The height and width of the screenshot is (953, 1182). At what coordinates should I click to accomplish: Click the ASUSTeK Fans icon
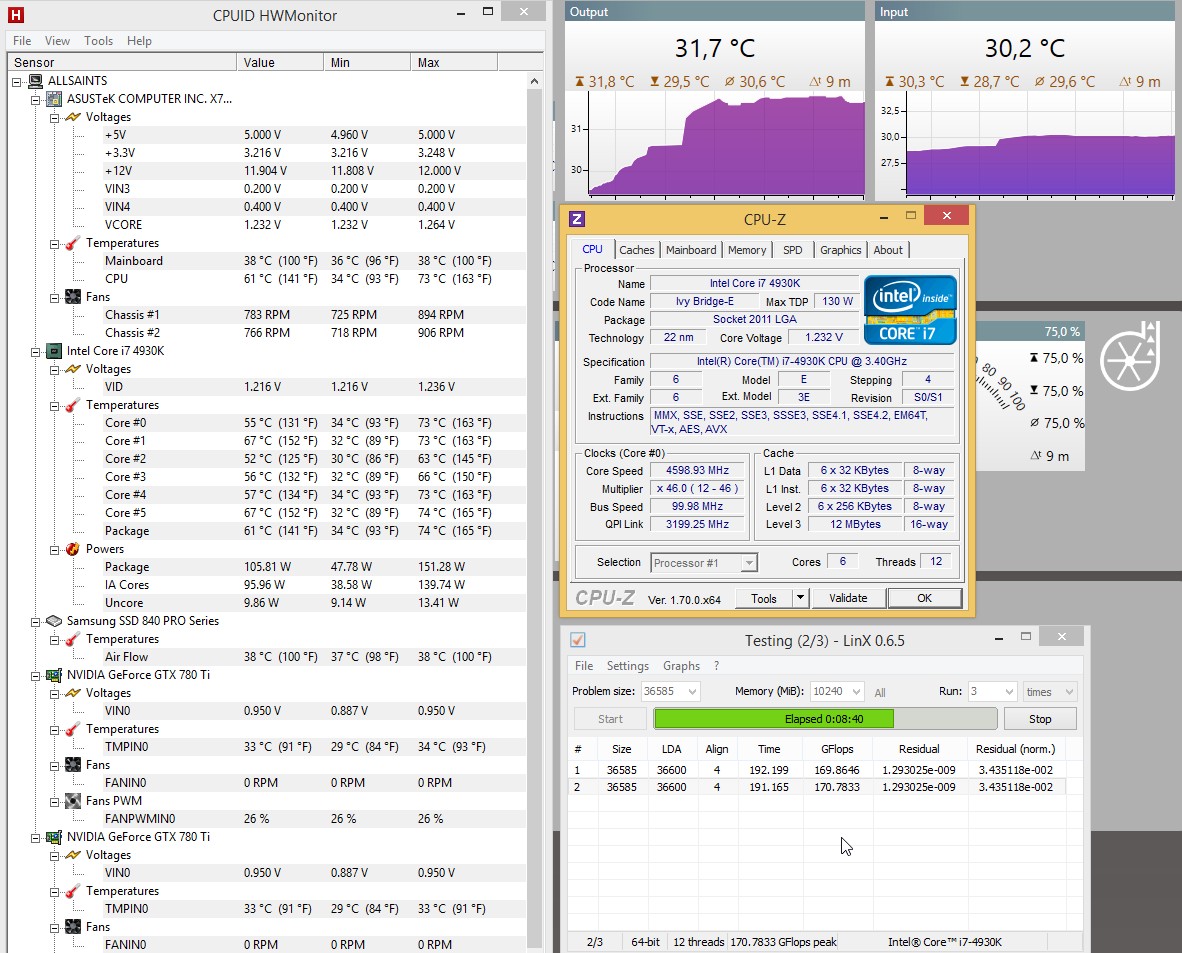[x=72, y=297]
